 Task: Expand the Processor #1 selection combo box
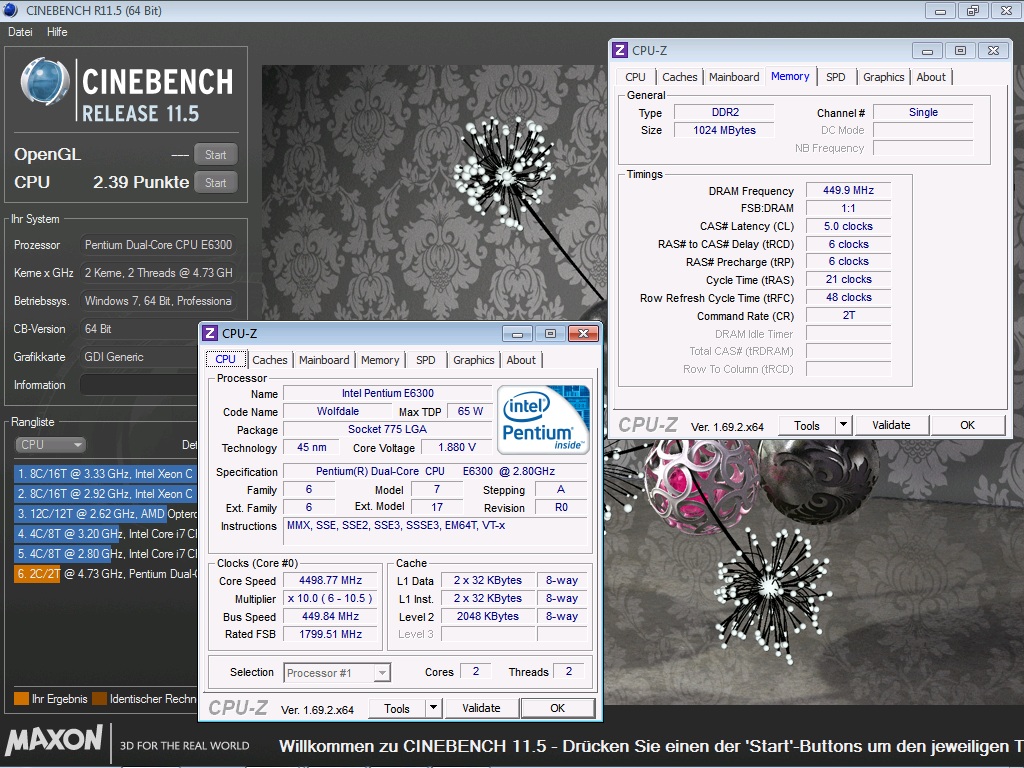tap(383, 673)
